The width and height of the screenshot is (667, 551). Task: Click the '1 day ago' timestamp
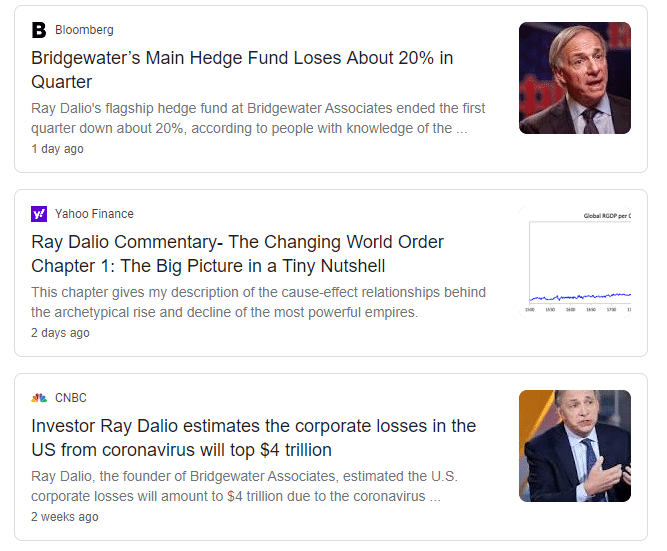coord(57,149)
